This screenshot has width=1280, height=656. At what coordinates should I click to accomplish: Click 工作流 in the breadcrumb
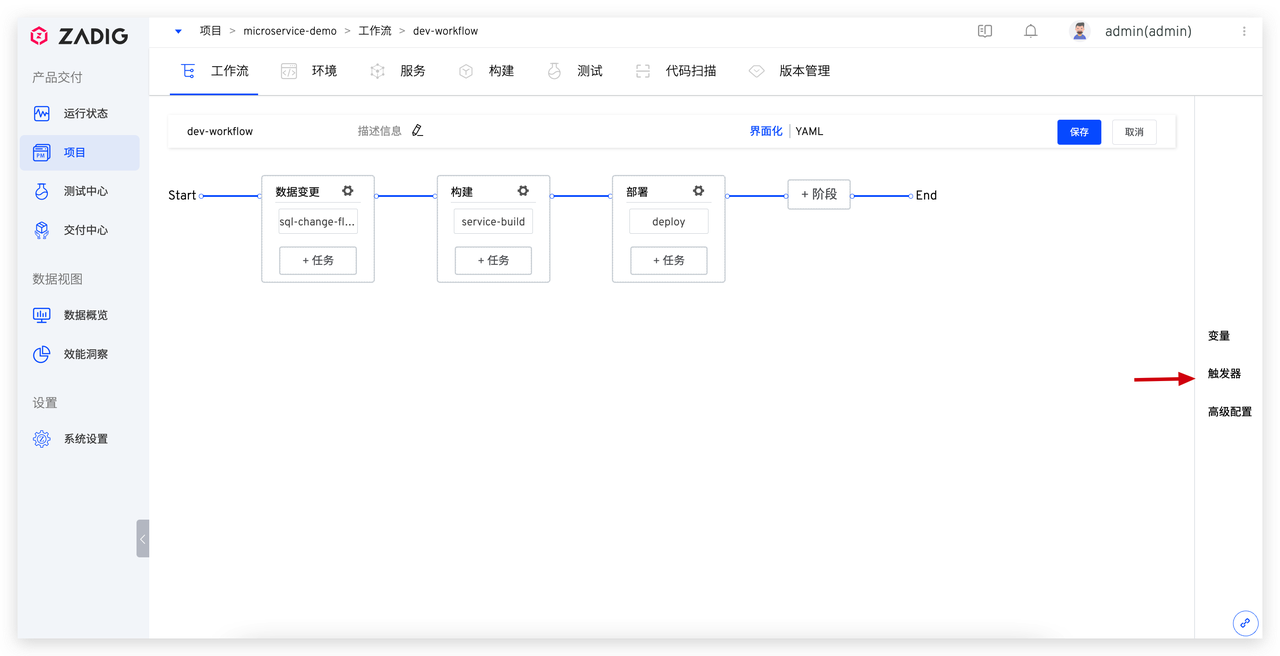click(375, 31)
